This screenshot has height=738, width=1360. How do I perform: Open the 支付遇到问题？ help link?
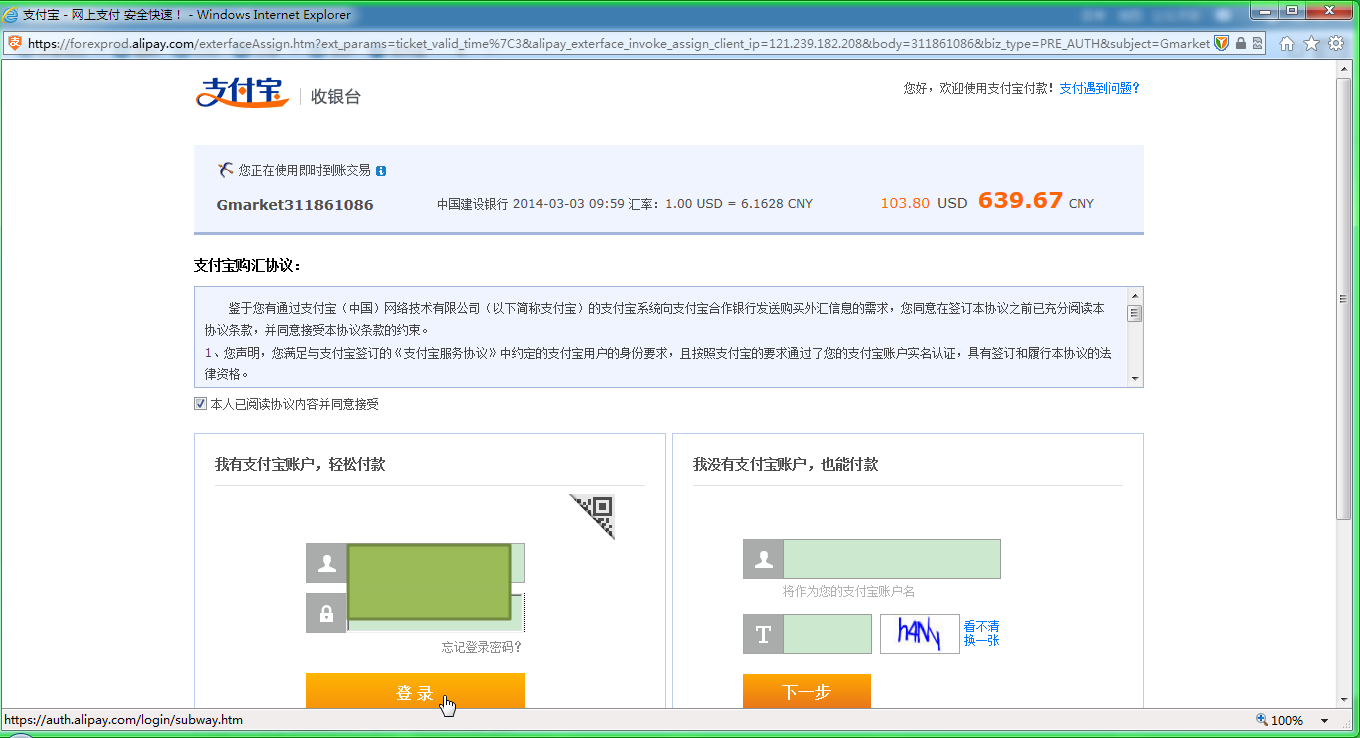1100,88
